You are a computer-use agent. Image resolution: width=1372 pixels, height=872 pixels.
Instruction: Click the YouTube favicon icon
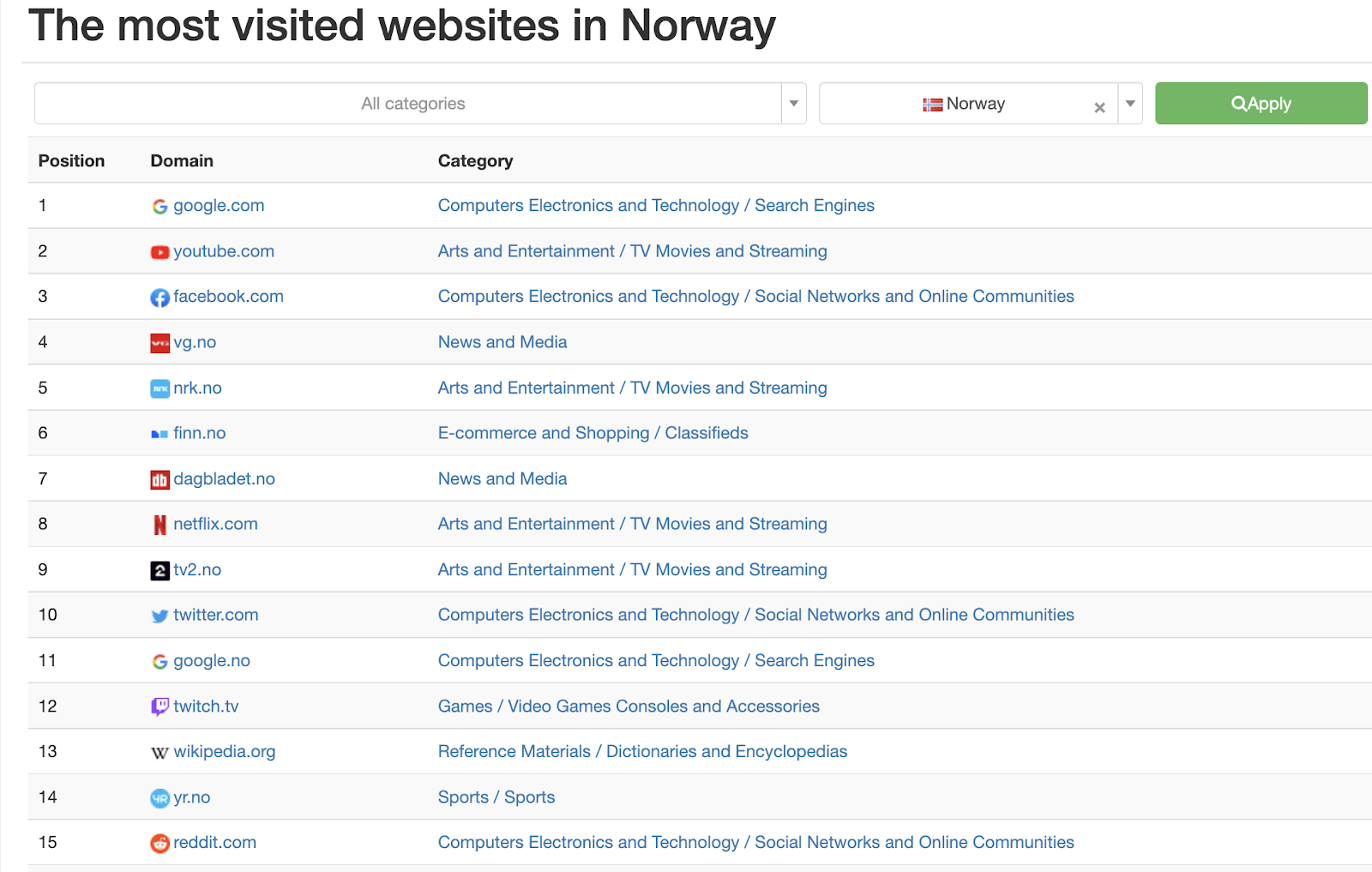(159, 252)
